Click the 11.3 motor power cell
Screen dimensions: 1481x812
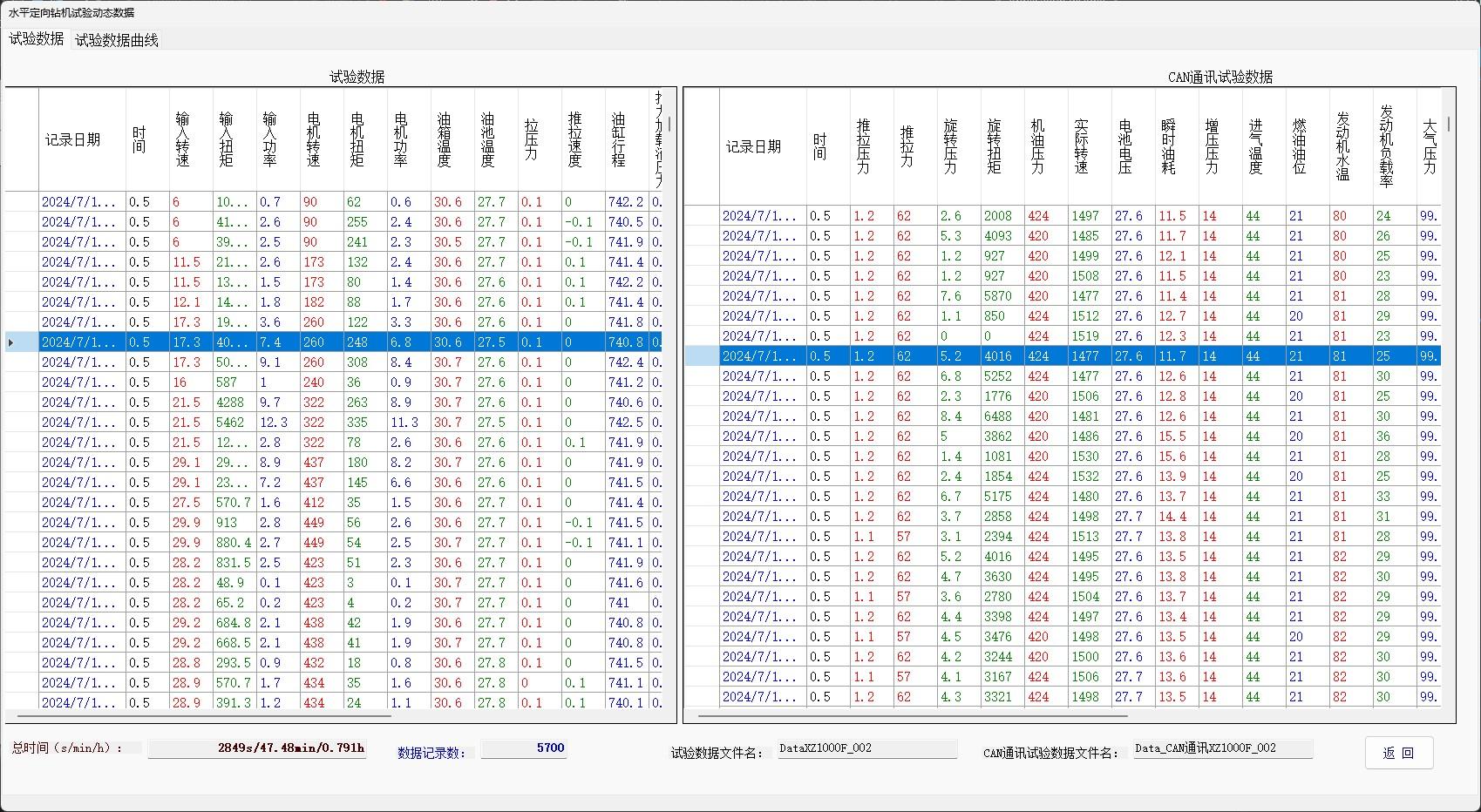pos(409,423)
